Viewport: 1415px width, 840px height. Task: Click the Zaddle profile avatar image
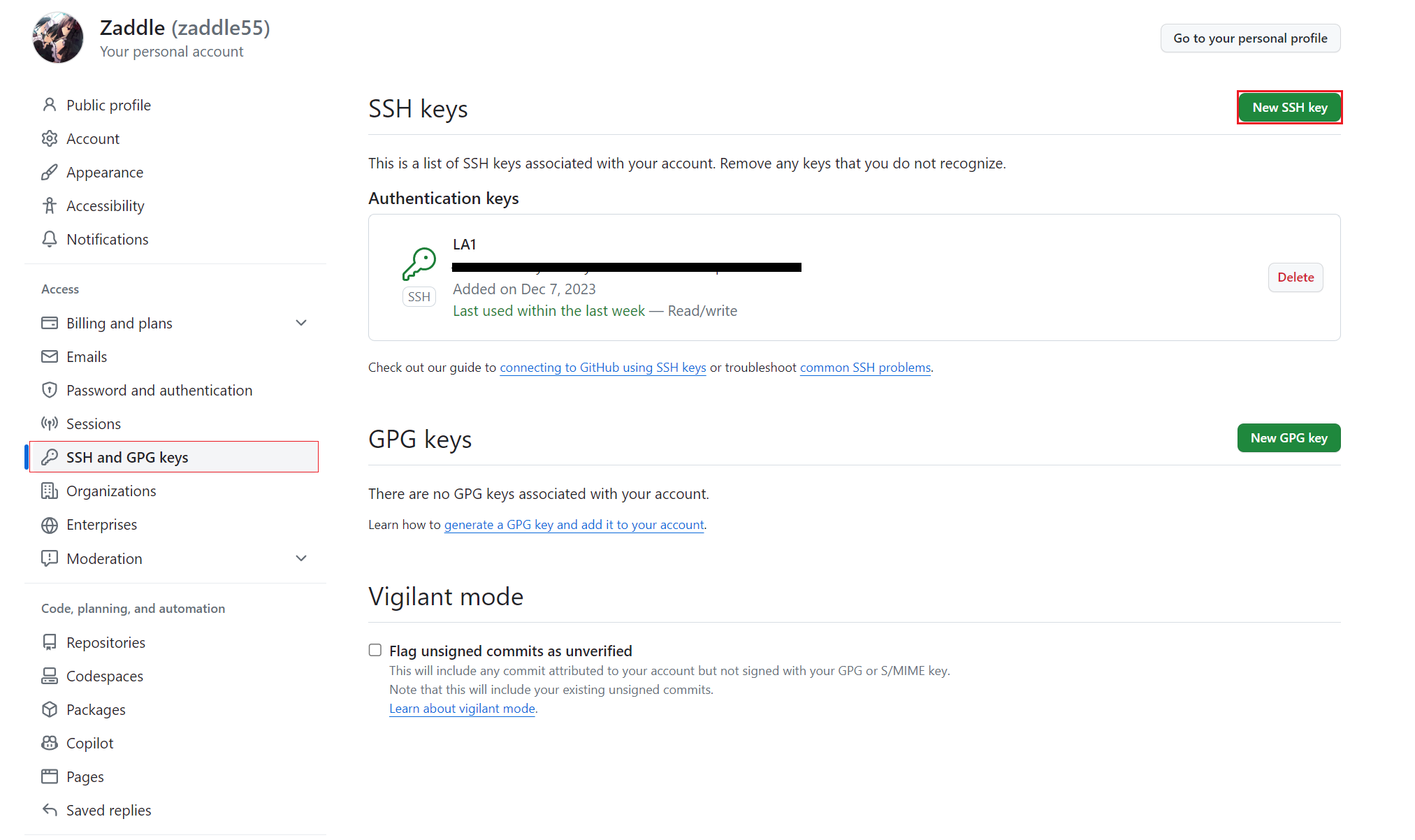point(58,38)
